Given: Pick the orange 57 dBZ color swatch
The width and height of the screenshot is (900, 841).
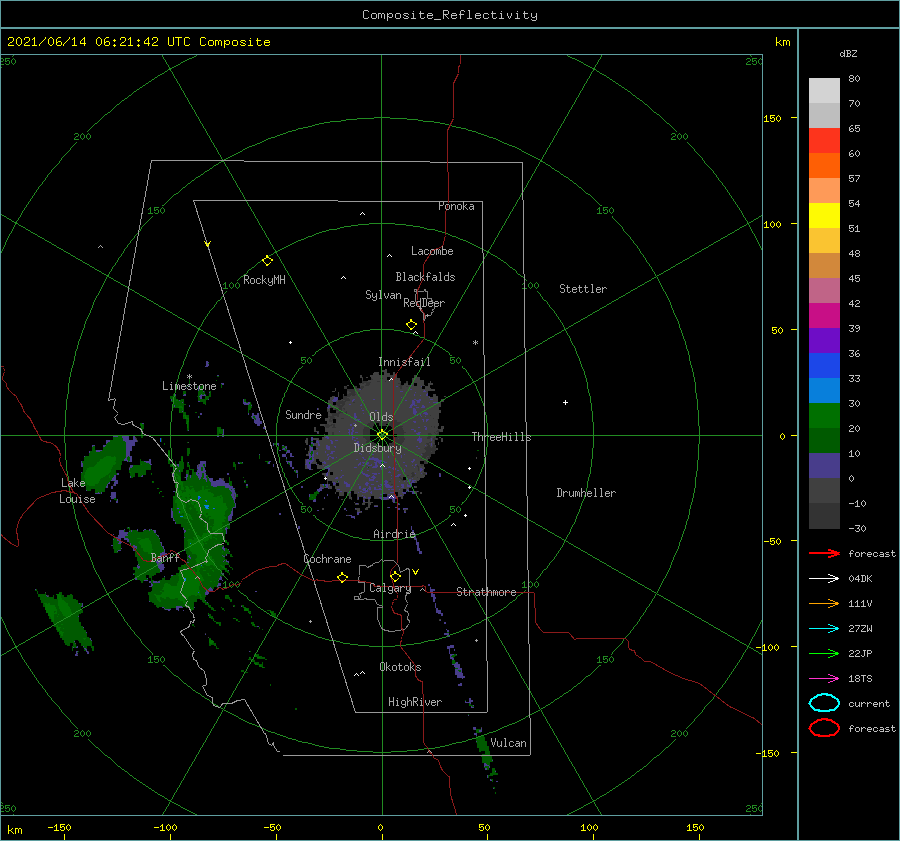Looking at the screenshot, I should pos(824,165).
